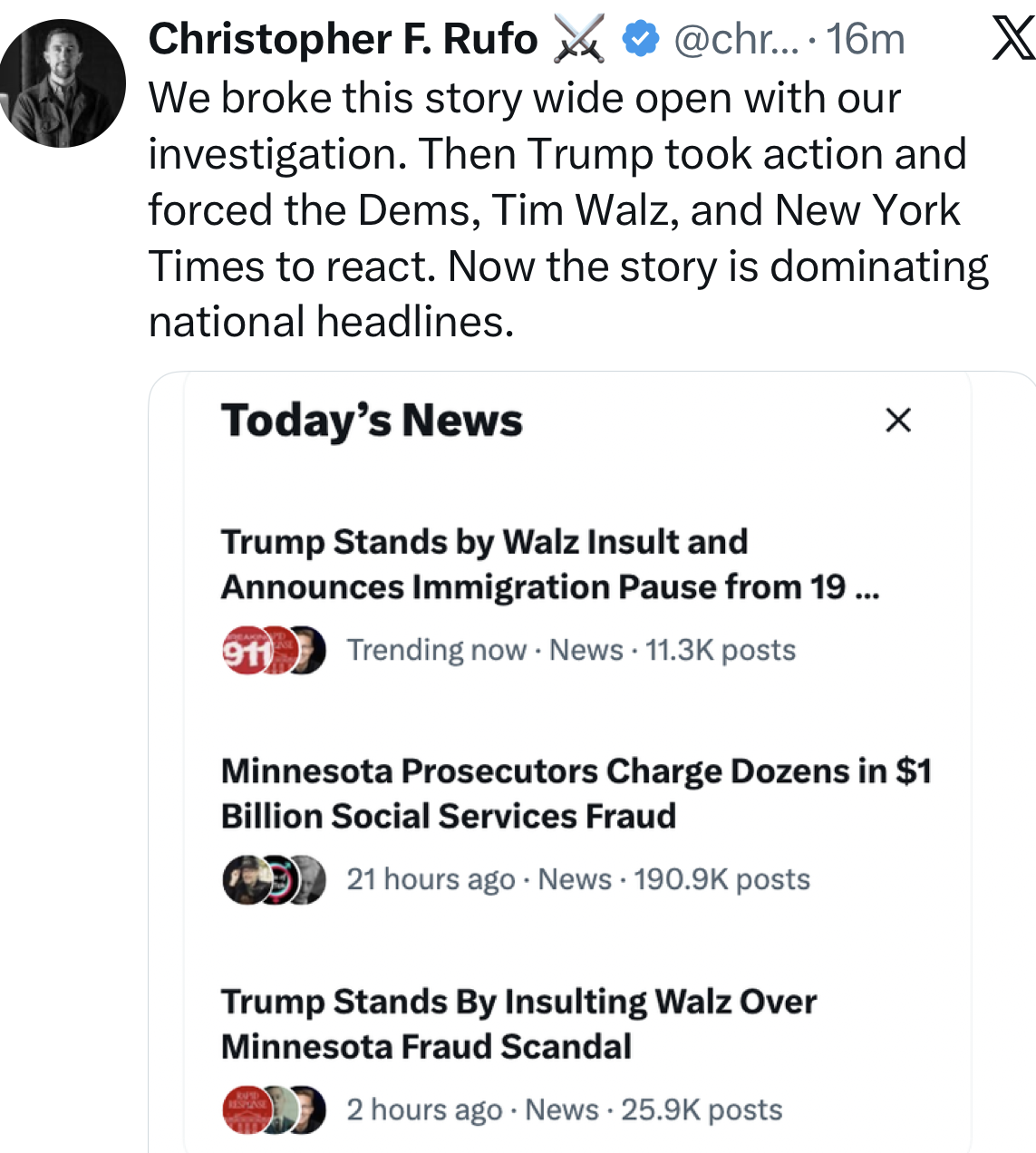Click the red 911 avatar icon
This screenshot has width=1036, height=1153.
coord(243,650)
